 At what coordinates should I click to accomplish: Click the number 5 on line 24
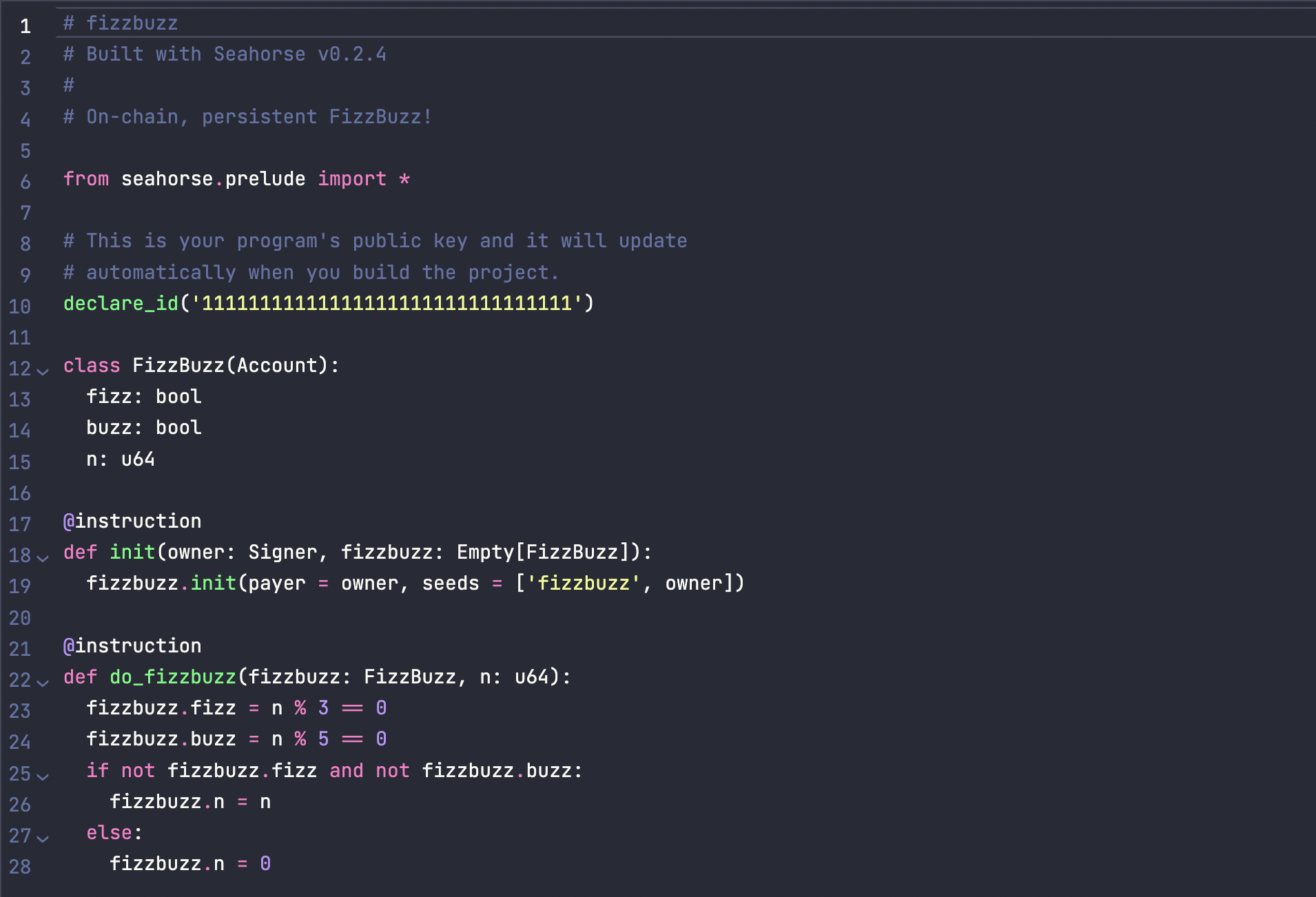pyautogui.click(x=323, y=739)
